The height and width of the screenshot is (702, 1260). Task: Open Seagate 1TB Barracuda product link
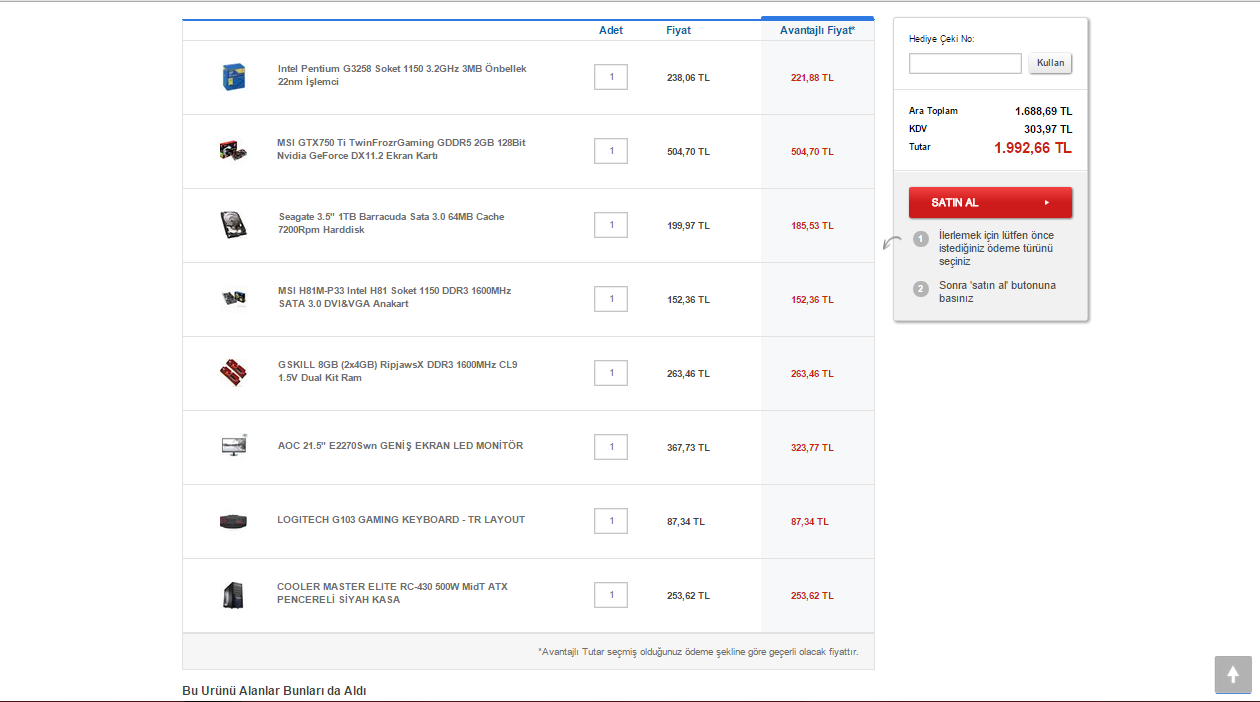391,223
